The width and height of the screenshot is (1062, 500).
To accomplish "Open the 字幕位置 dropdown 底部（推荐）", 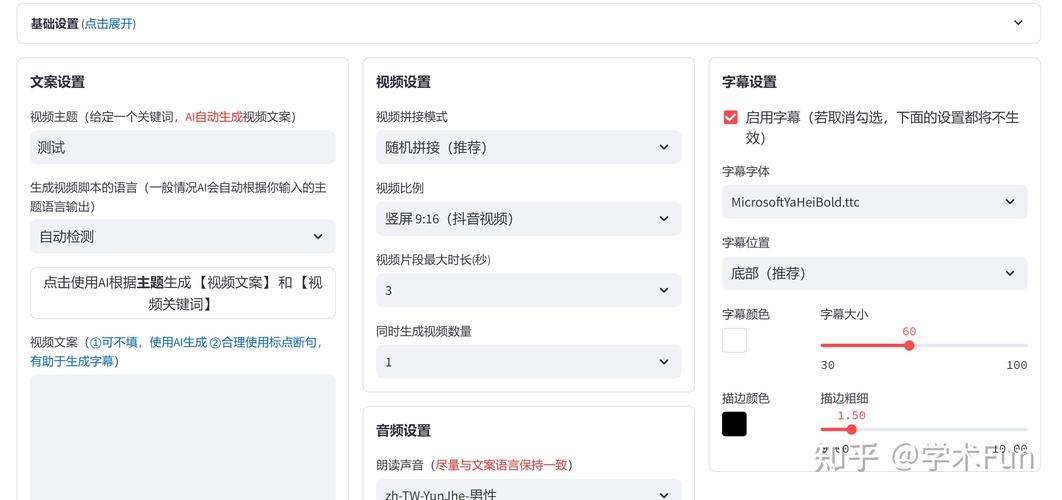I will (874, 273).
